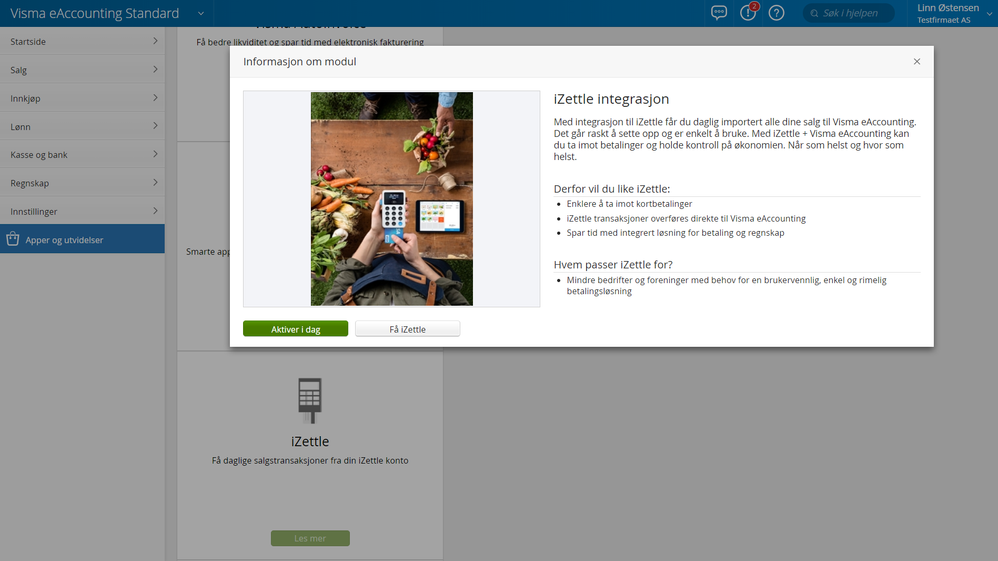Click Les mer button on iZettle card

pos(310,538)
